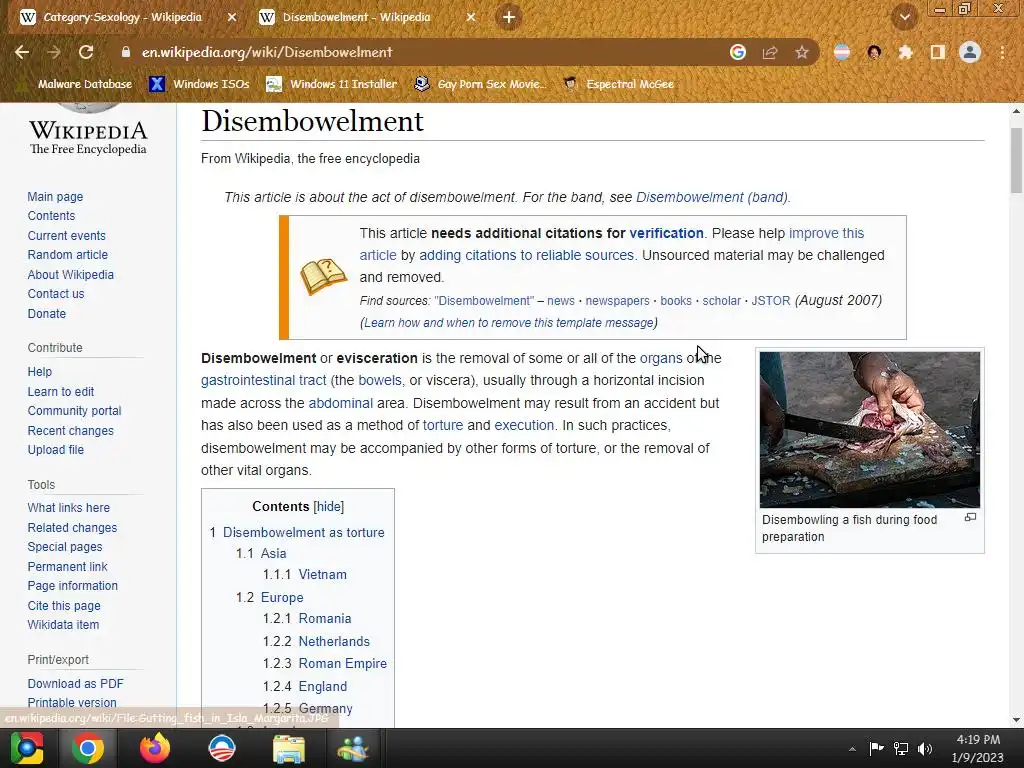Show hidden tray icons arrow
The image size is (1024, 768).
(852, 749)
